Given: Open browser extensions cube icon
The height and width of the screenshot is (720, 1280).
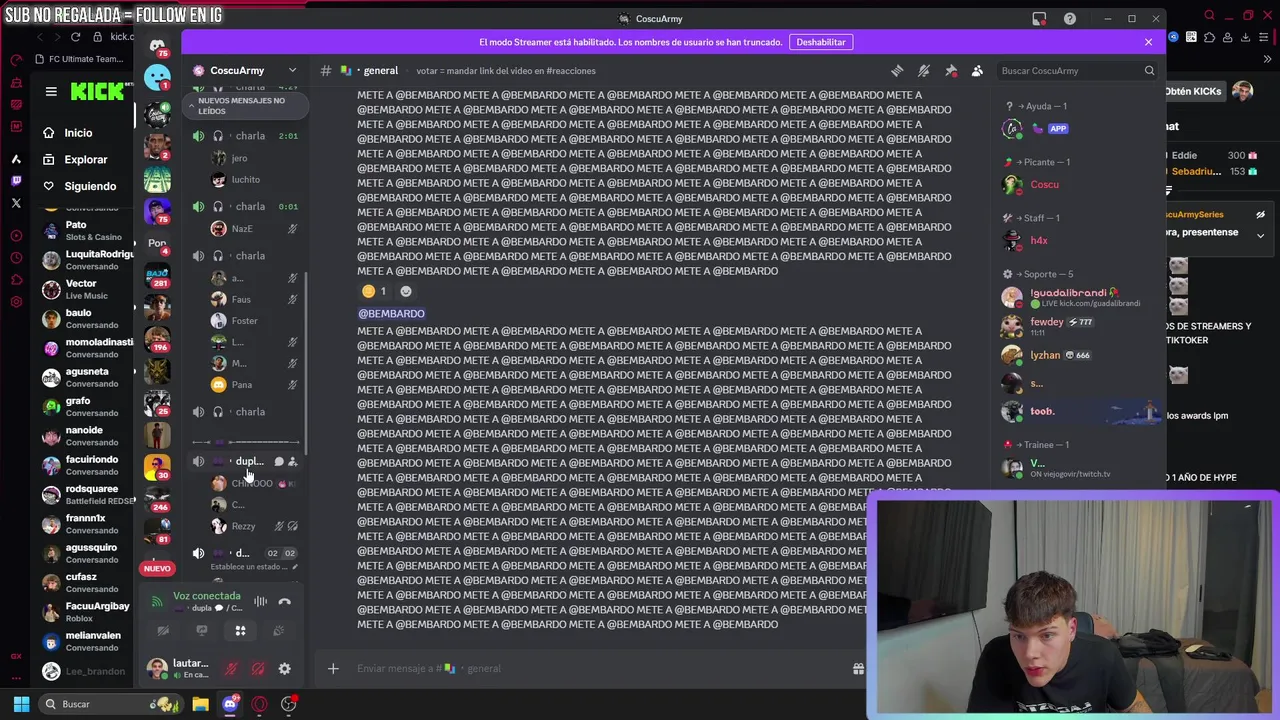Looking at the screenshot, I should pos(1208,38).
